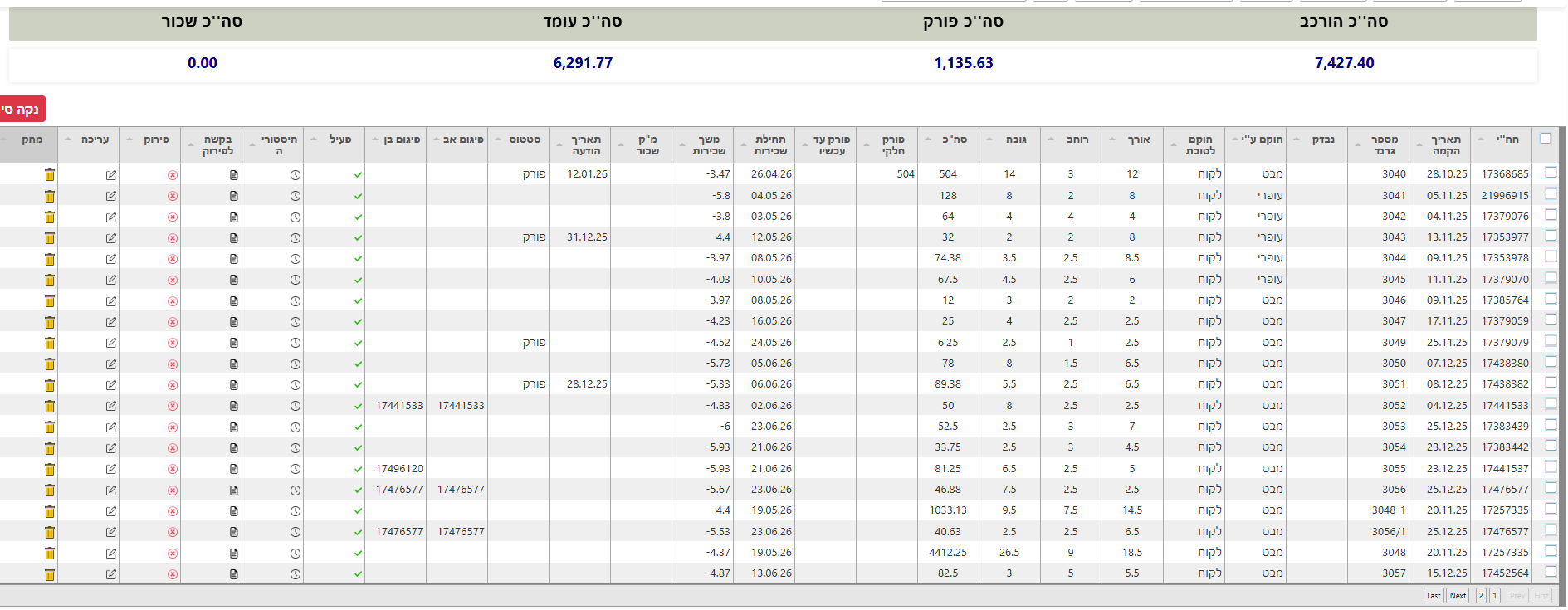
Task: Sort by סטטוס column header
Action: (525, 139)
